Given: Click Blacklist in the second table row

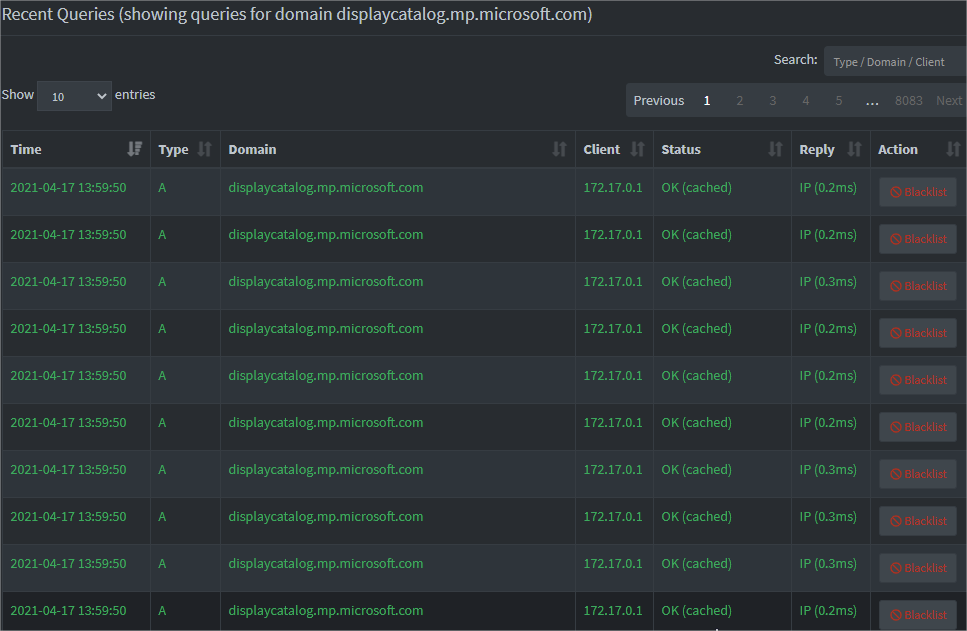Looking at the screenshot, I should [918, 239].
